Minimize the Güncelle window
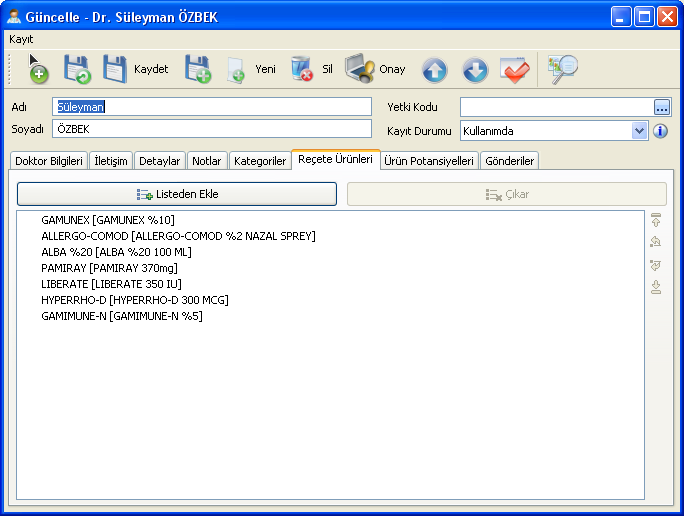Viewport: 684px width, 516px height. 621,17
